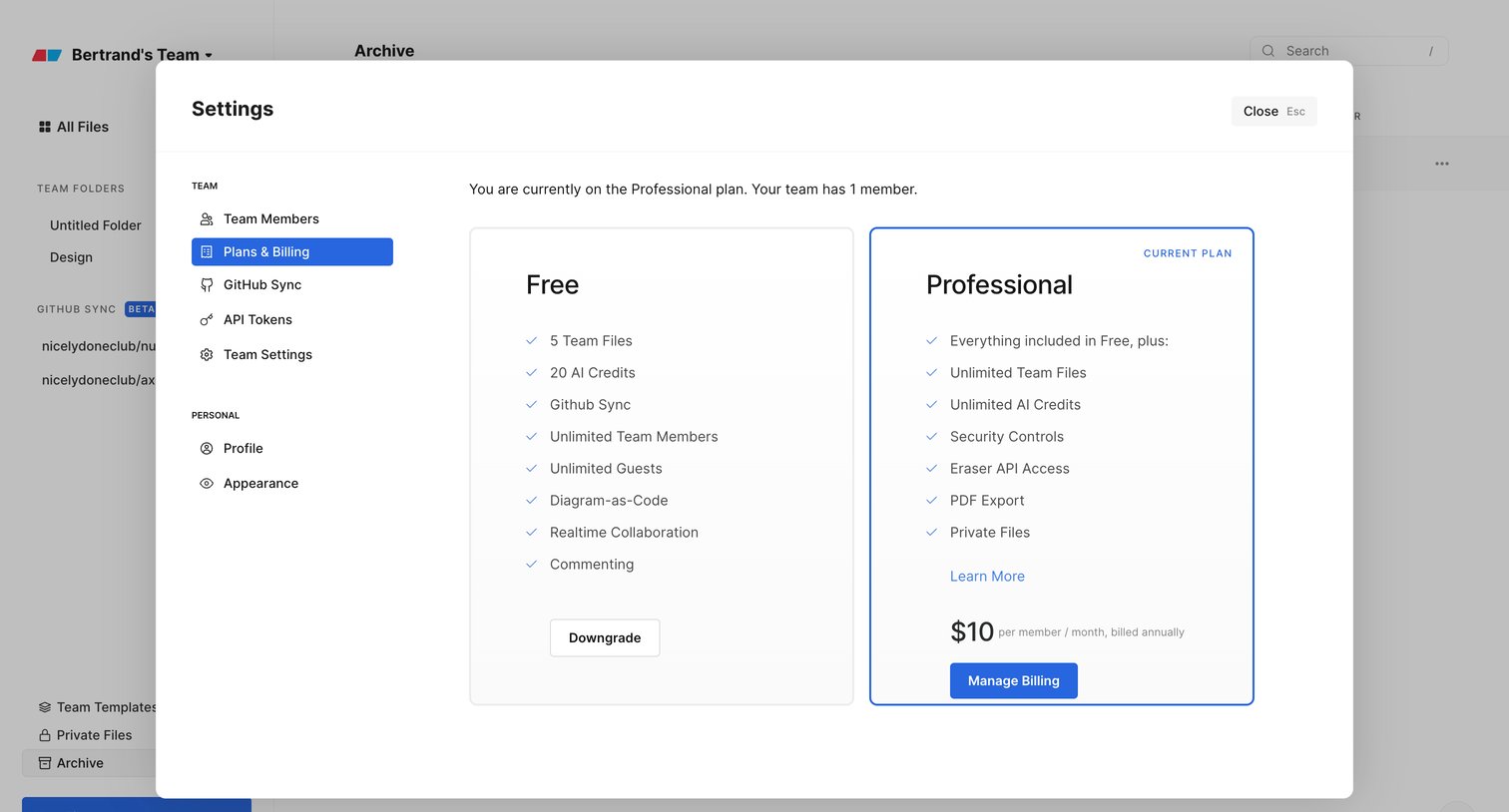Click the Free plan heading
The image size is (1509, 812).
click(x=552, y=285)
